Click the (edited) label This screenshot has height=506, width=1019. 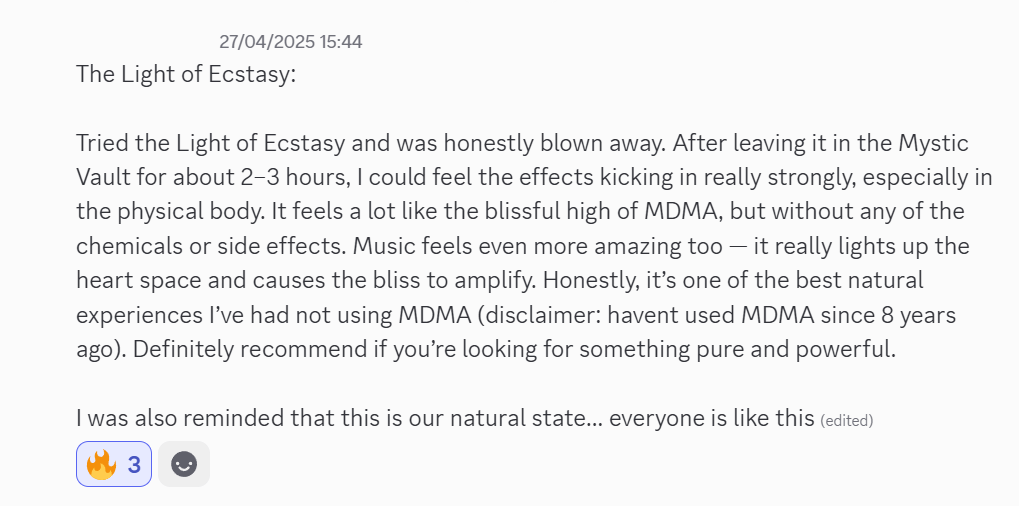846,421
